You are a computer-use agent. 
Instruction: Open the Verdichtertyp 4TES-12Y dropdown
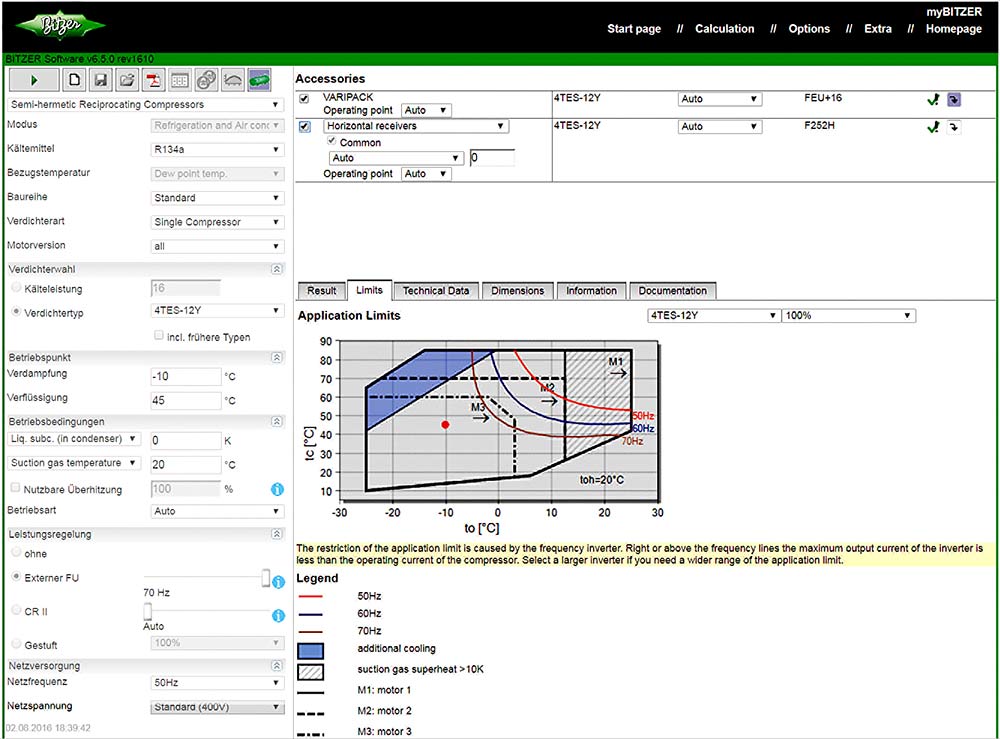pos(217,311)
